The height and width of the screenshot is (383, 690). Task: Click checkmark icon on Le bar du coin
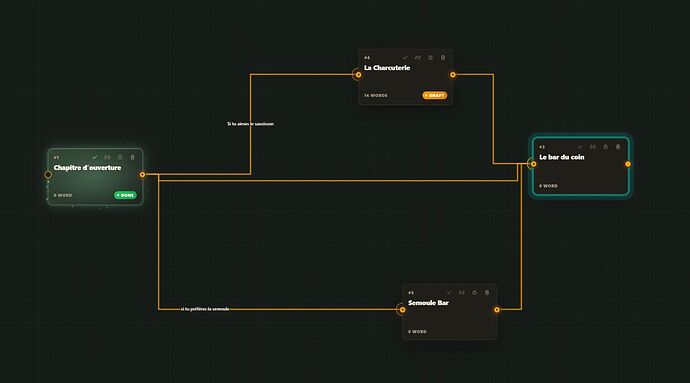[x=580, y=147]
